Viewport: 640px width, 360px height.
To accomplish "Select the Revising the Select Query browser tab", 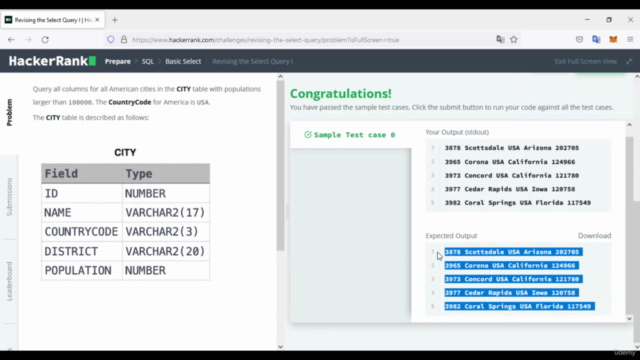I will [x=53, y=20].
